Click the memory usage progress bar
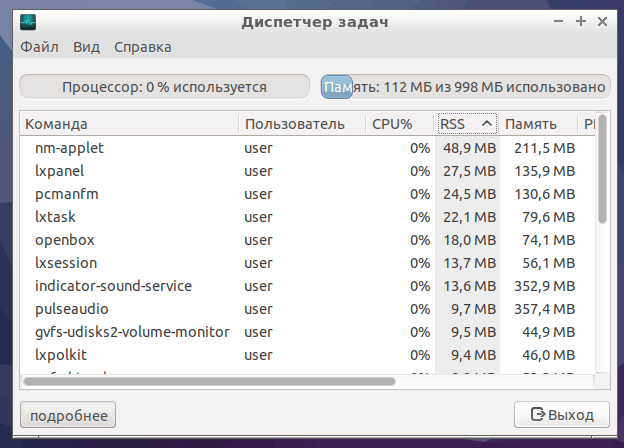 464,87
